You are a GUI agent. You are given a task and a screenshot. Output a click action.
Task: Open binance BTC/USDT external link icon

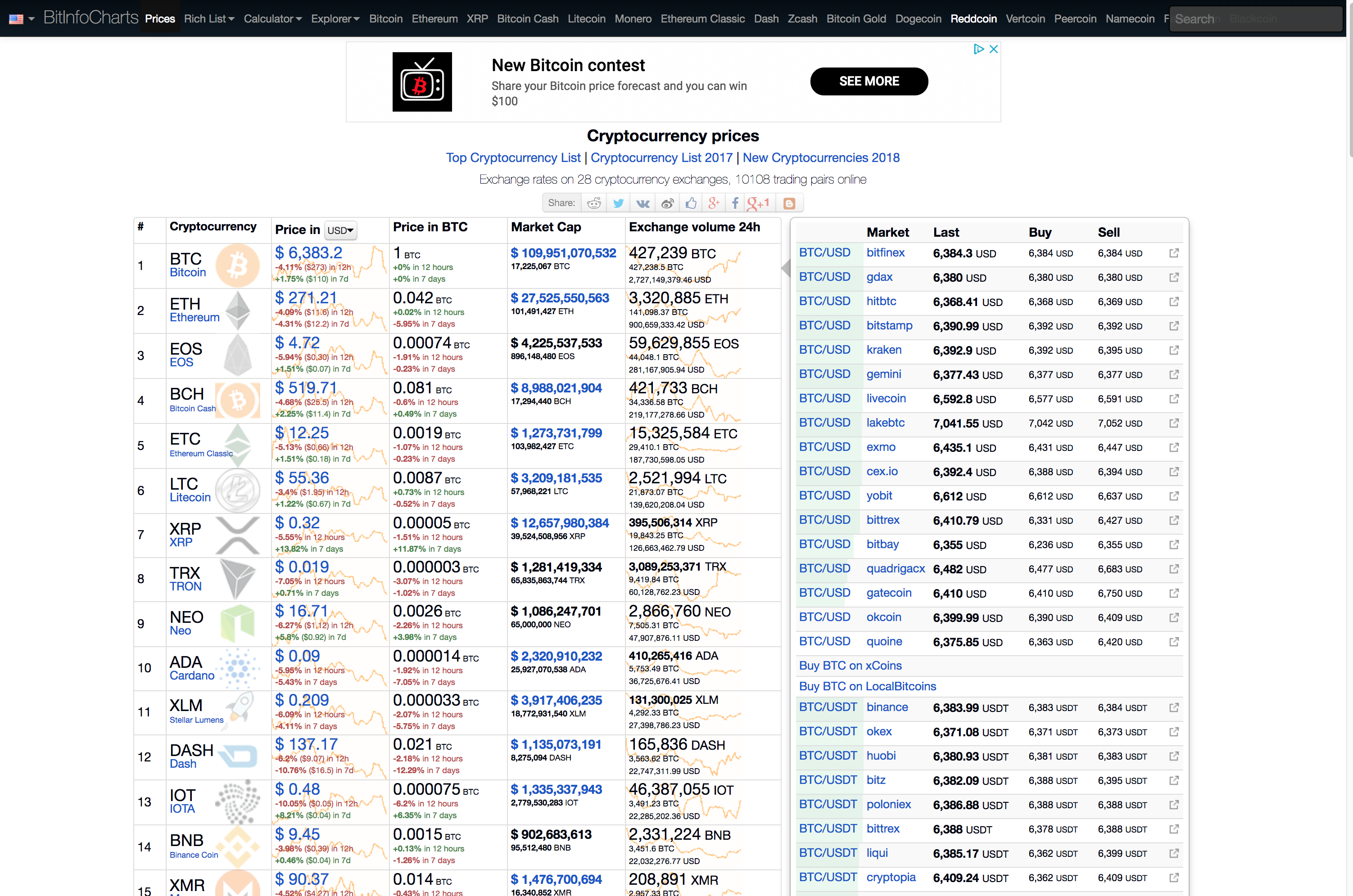pyautogui.click(x=1173, y=707)
